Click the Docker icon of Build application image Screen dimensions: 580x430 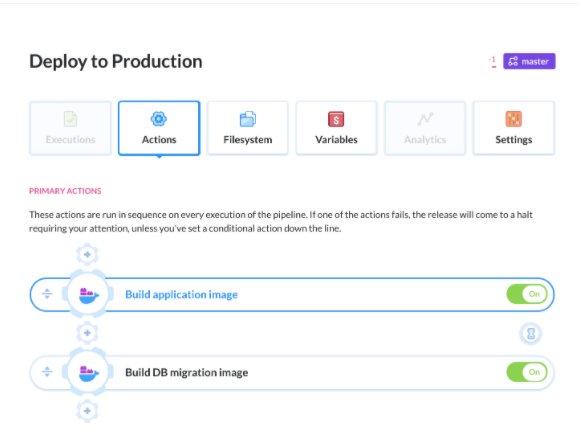coord(88,295)
